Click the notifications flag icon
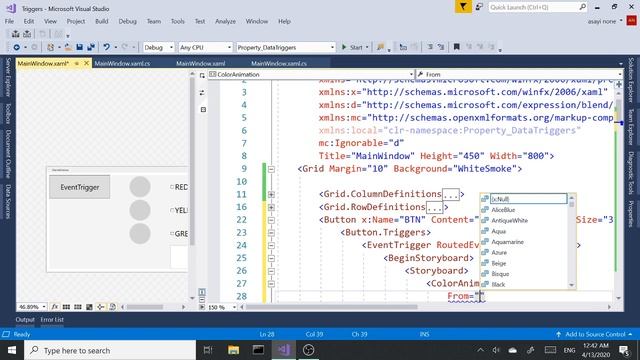The height and width of the screenshot is (360, 640). [463, 7]
